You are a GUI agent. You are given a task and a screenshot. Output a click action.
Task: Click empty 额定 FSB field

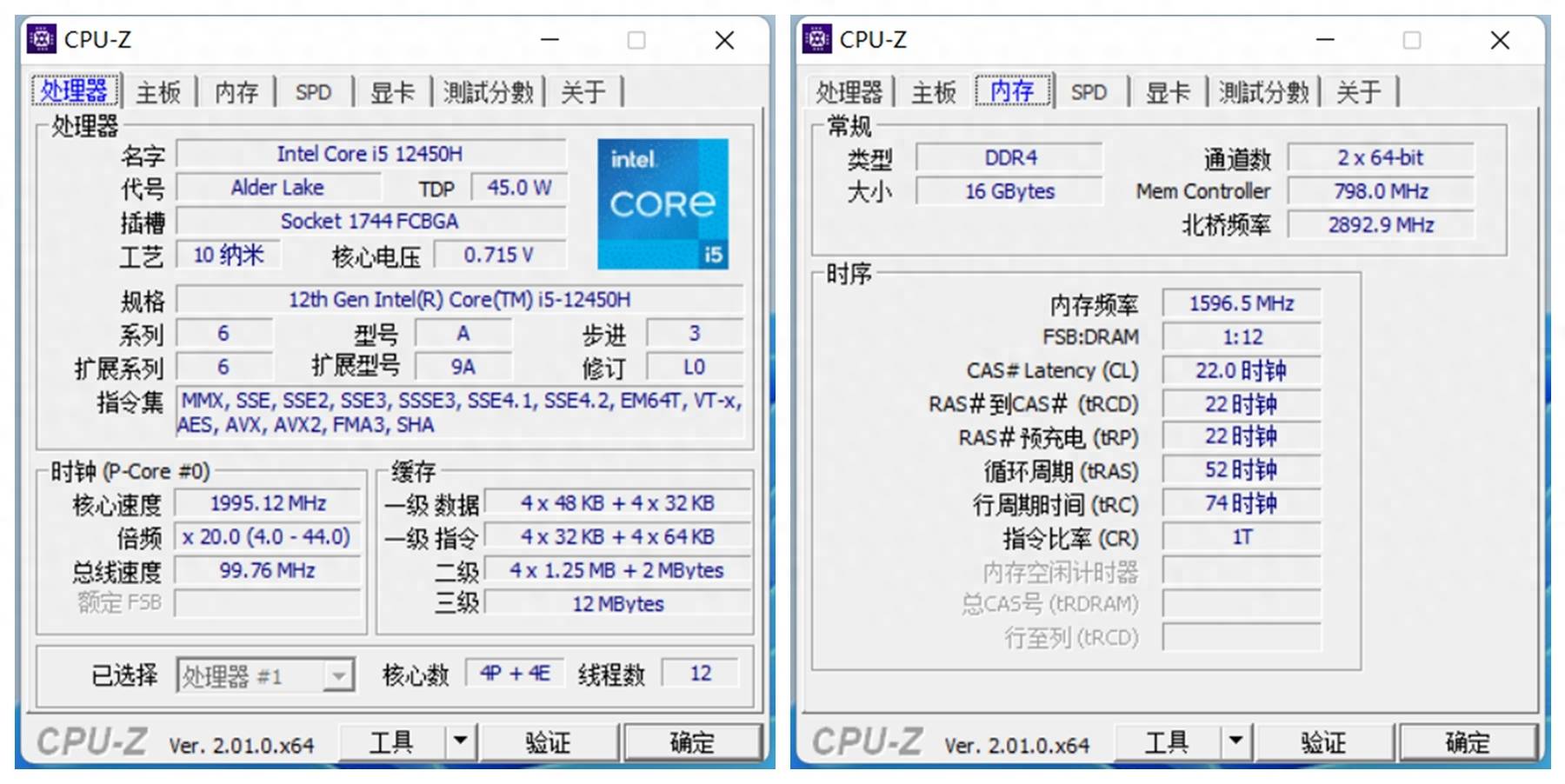coord(268,603)
